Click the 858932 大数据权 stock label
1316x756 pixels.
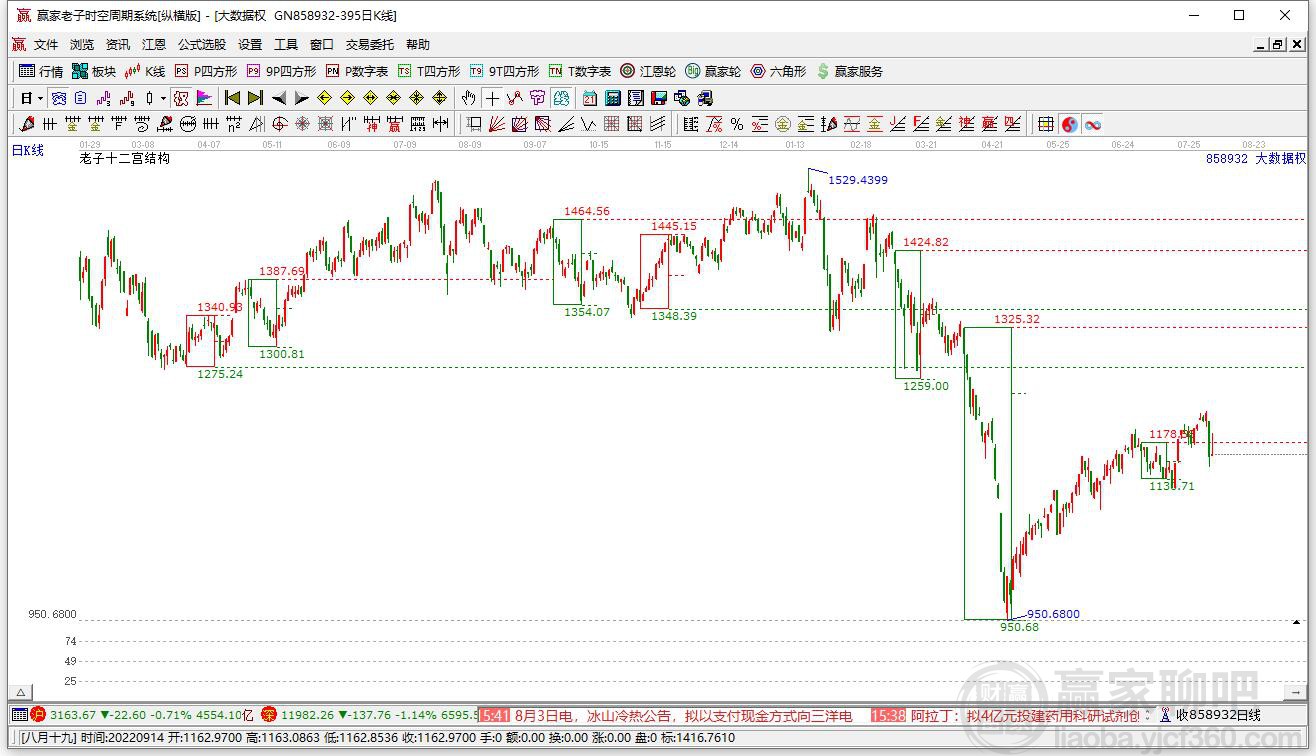pyautogui.click(x=1256, y=158)
